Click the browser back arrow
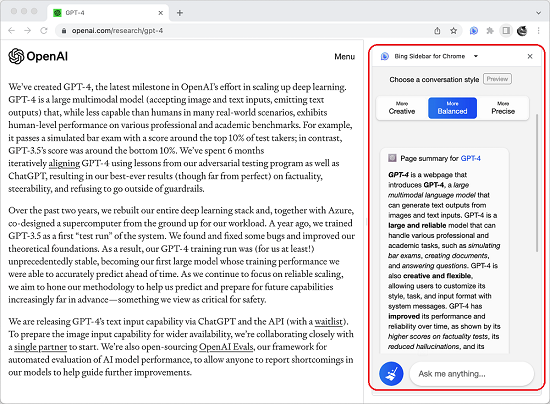The width and height of the screenshot is (550, 404). coord(12,31)
